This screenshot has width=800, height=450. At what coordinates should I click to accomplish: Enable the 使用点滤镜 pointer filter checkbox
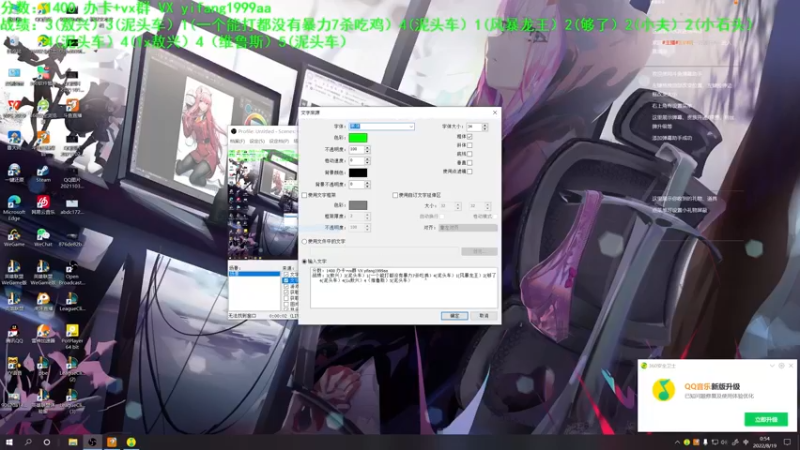coord(469,172)
